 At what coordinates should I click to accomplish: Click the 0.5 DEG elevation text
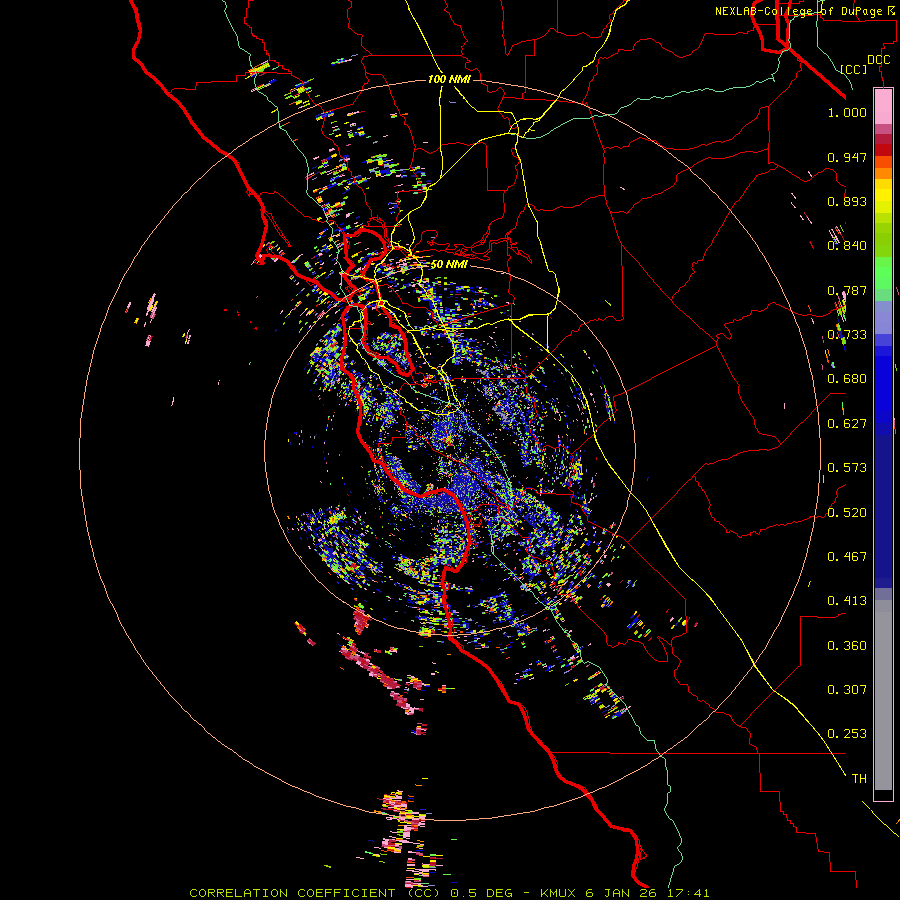481,893
